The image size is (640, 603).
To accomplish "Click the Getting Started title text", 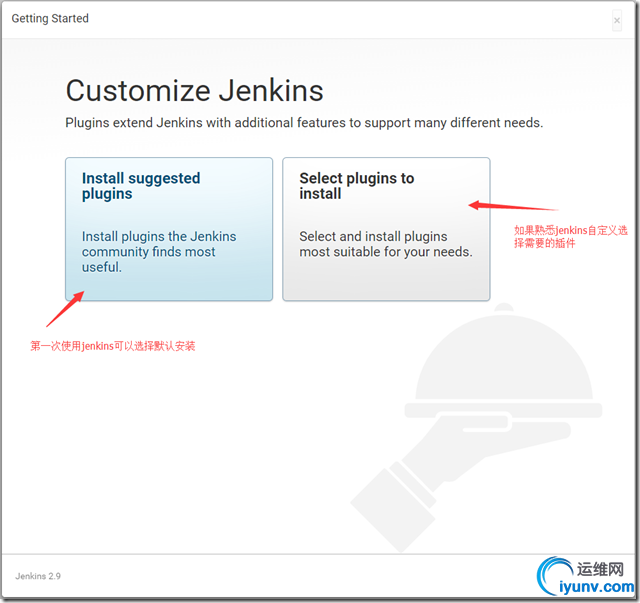I will pos(50,18).
